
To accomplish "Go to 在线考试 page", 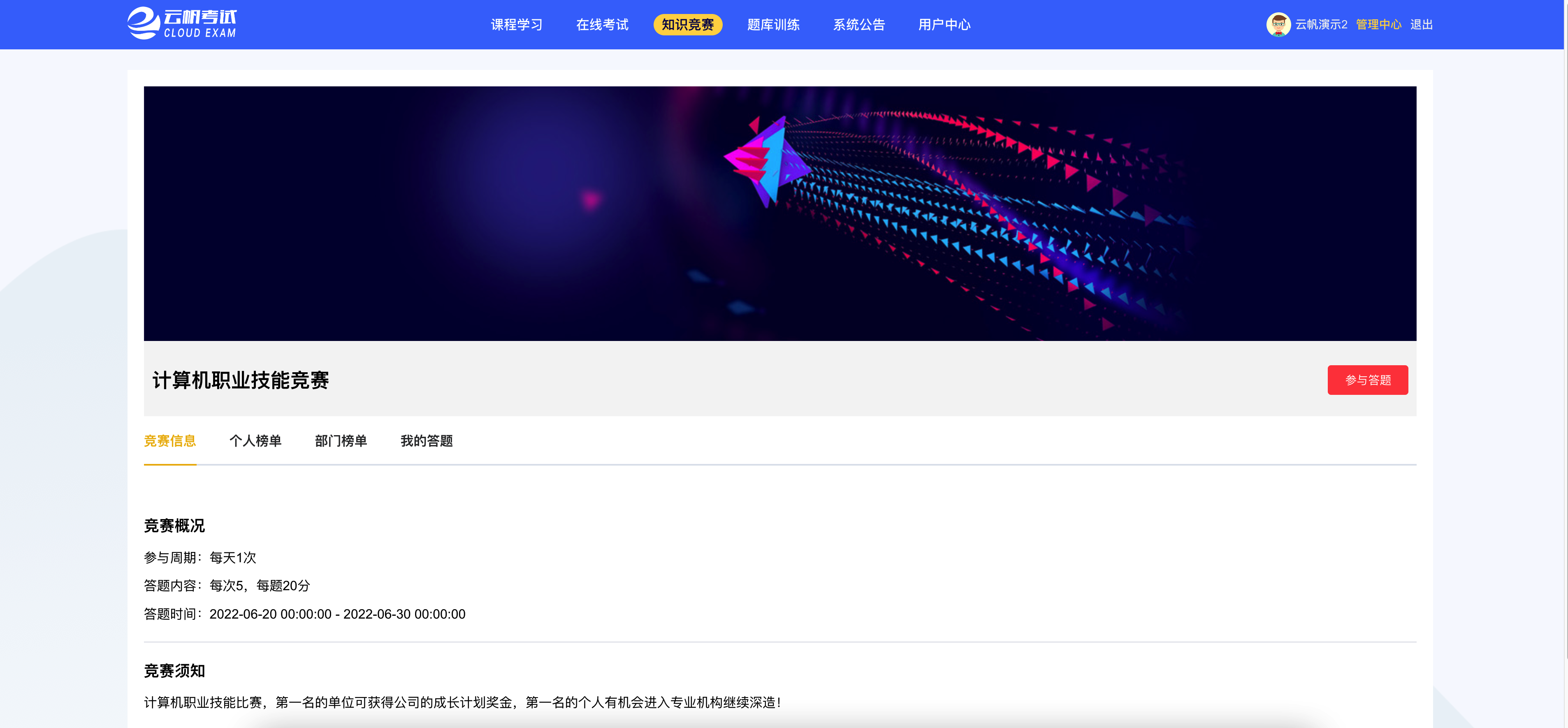I will (602, 24).
